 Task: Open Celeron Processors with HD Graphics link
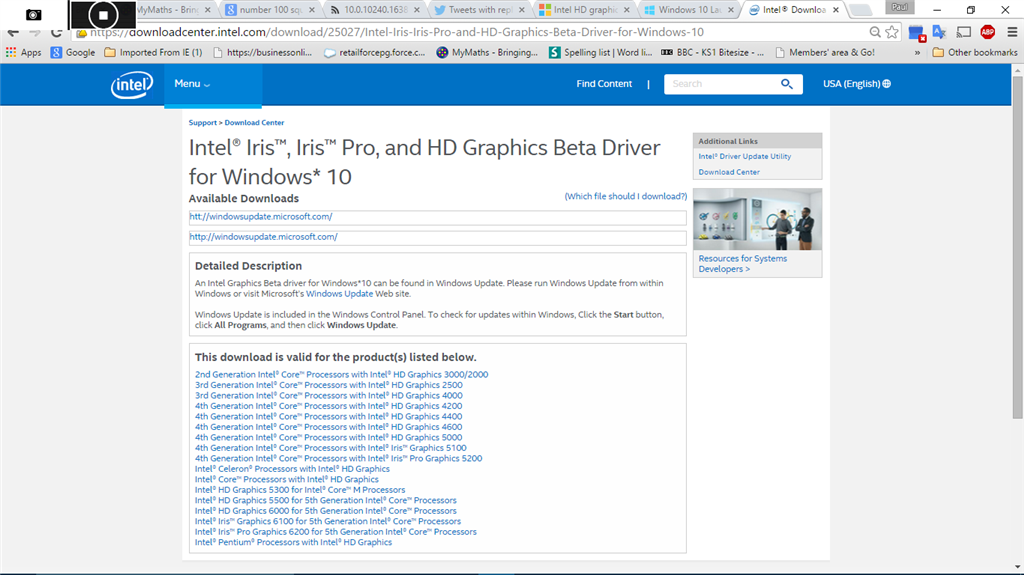pos(292,468)
